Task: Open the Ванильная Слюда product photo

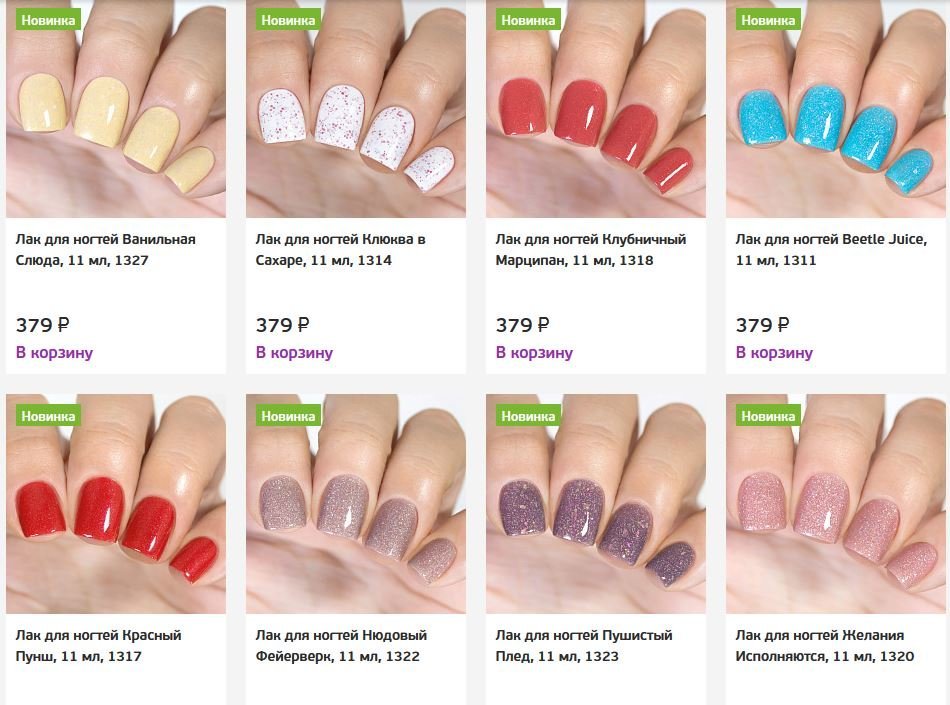Action: click(x=116, y=109)
